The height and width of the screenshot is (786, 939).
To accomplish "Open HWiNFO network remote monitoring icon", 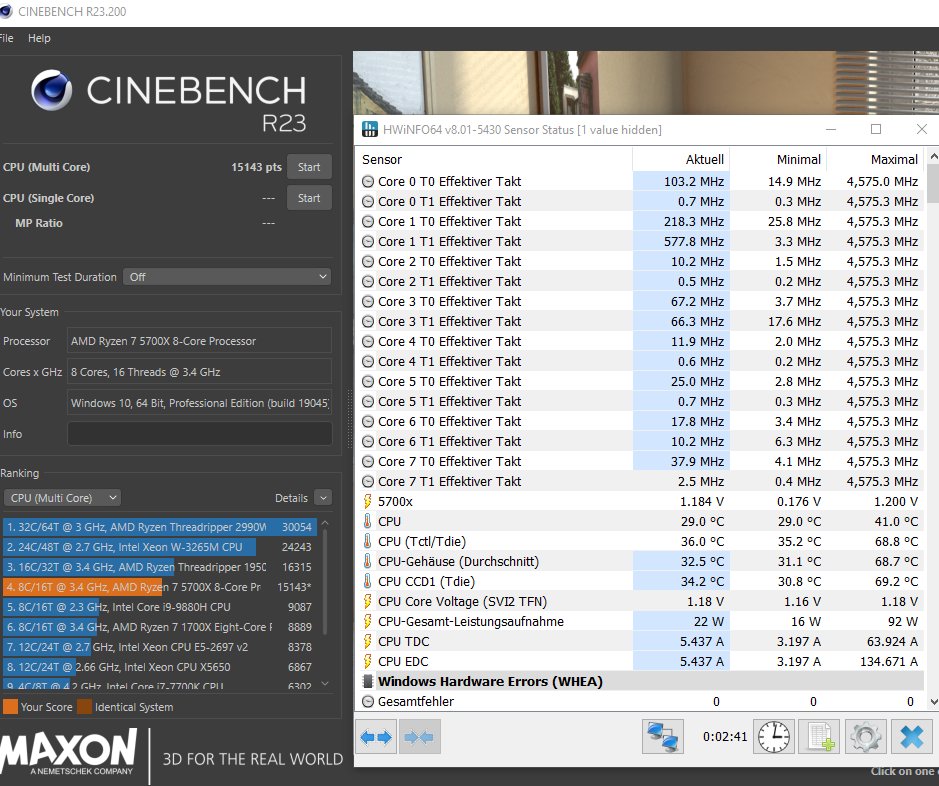I will (662, 737).
